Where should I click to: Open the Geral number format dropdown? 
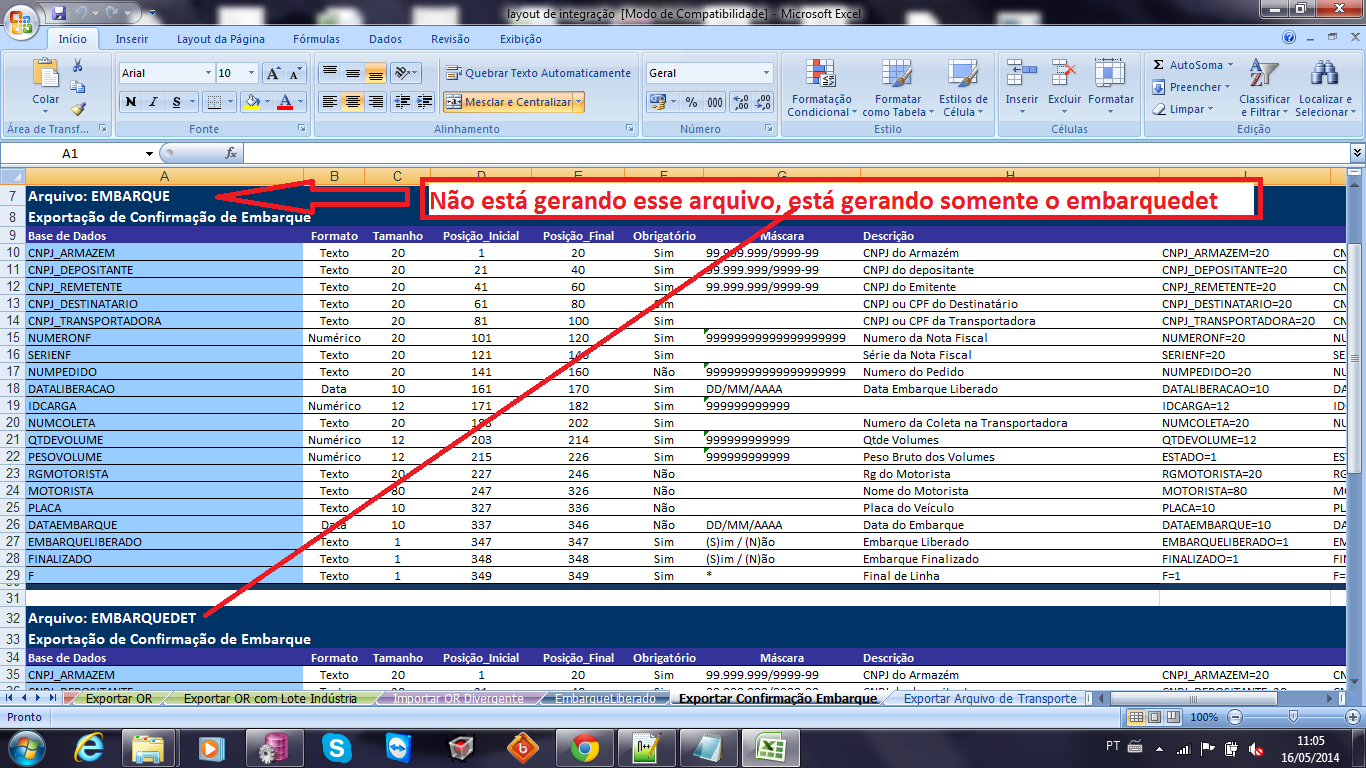pyautogui.click(x=767, y=73)
